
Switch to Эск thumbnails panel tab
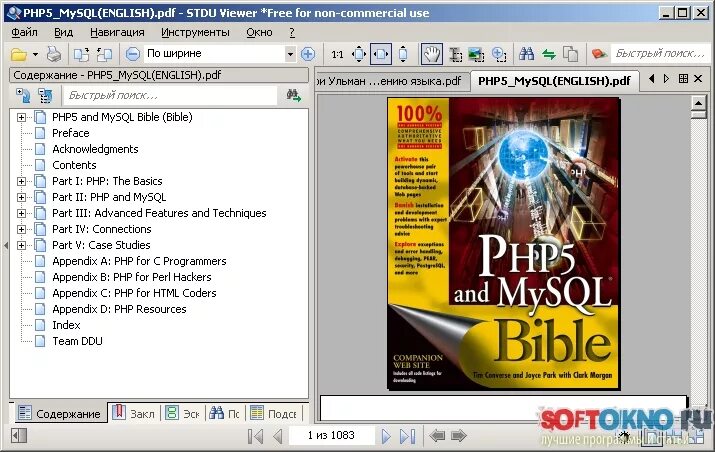point(183,413)
